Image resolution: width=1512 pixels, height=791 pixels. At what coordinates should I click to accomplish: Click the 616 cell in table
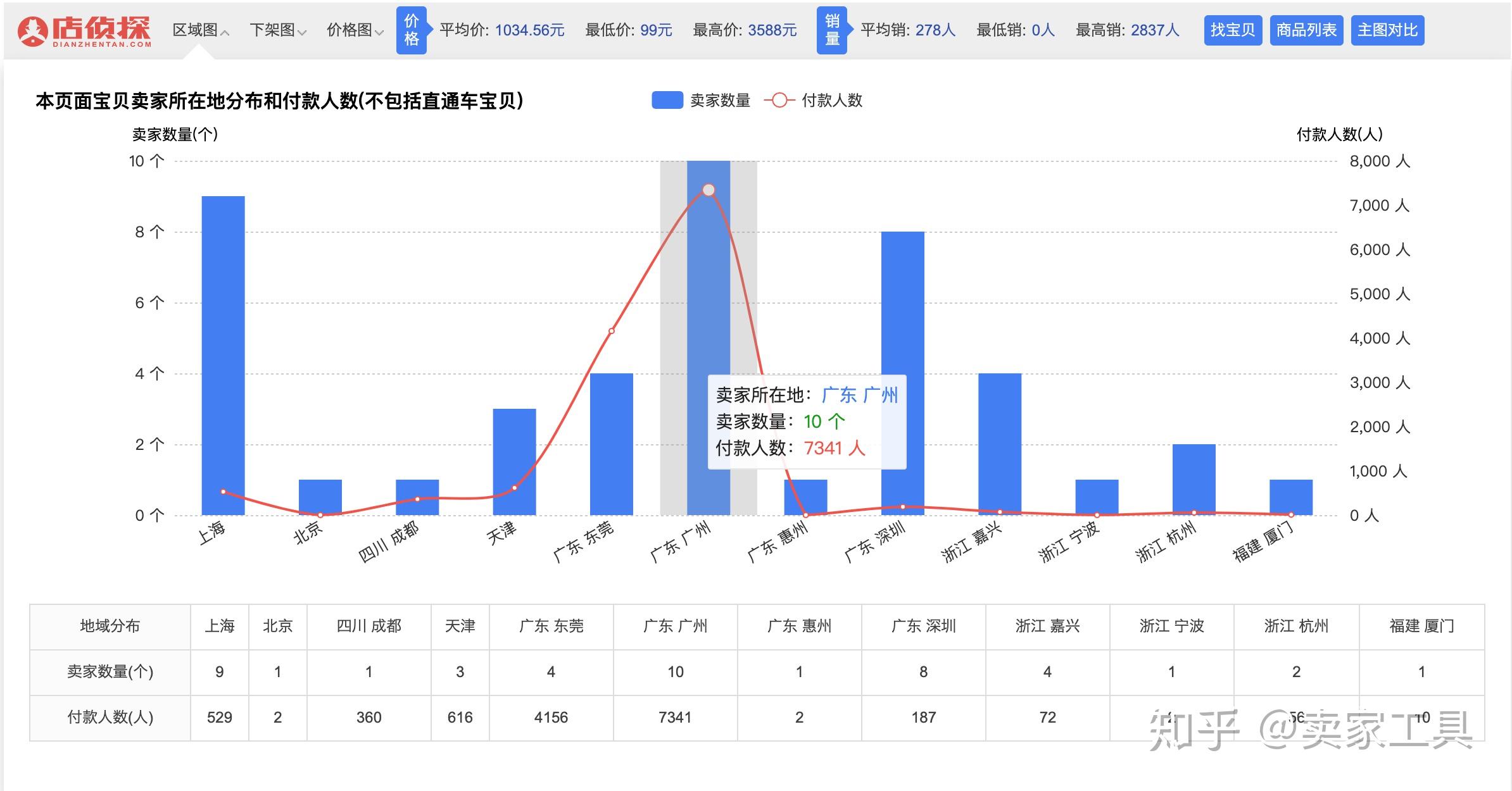pos(460,718)
